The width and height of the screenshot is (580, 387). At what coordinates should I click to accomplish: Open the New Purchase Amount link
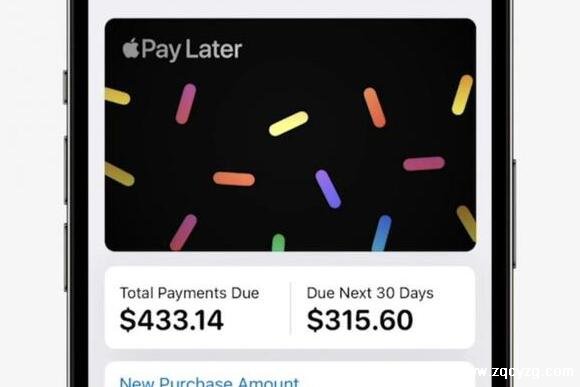coord(209,381)
